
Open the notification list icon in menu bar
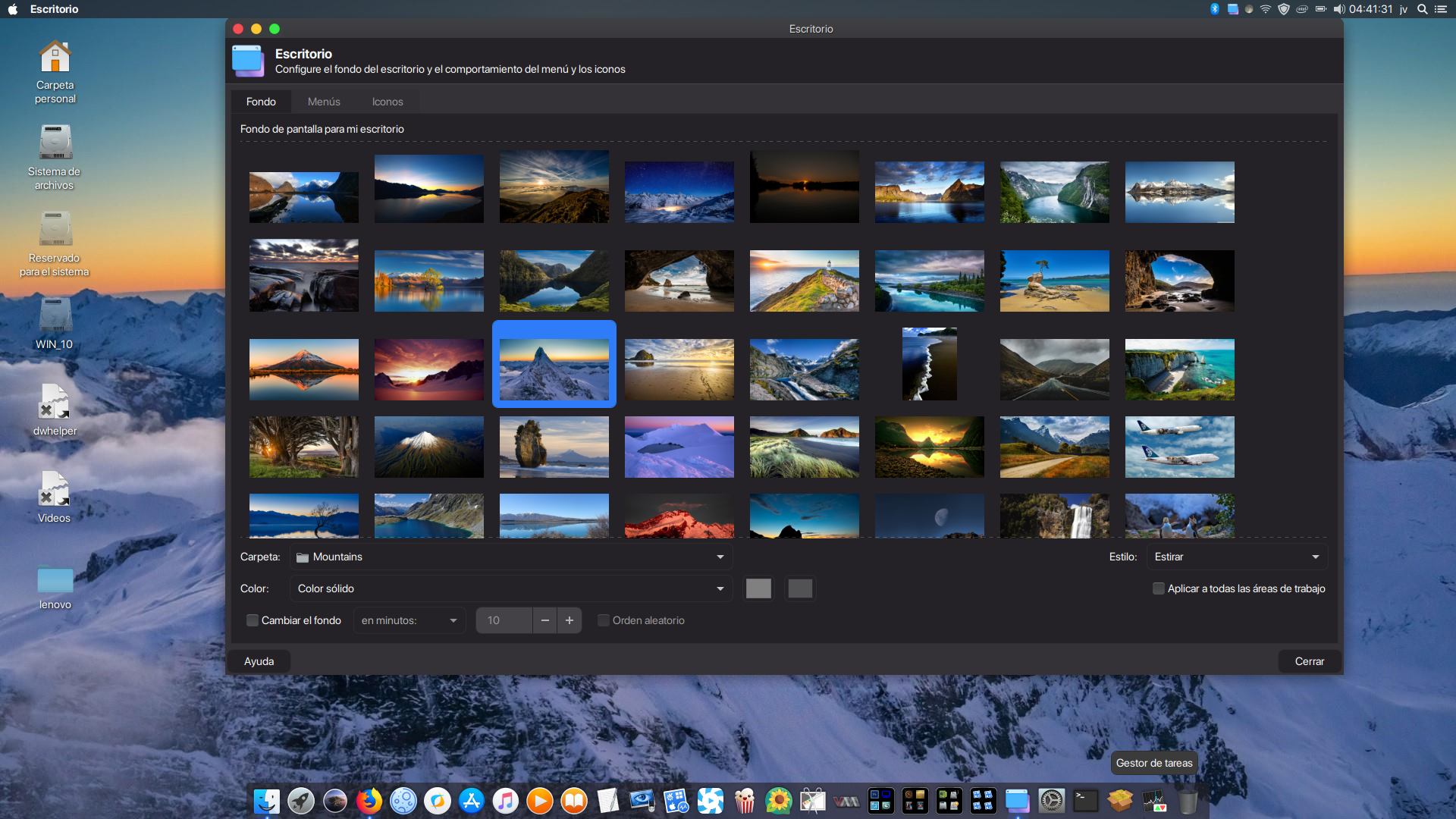pyautogui.click(x=1441, y=9)
